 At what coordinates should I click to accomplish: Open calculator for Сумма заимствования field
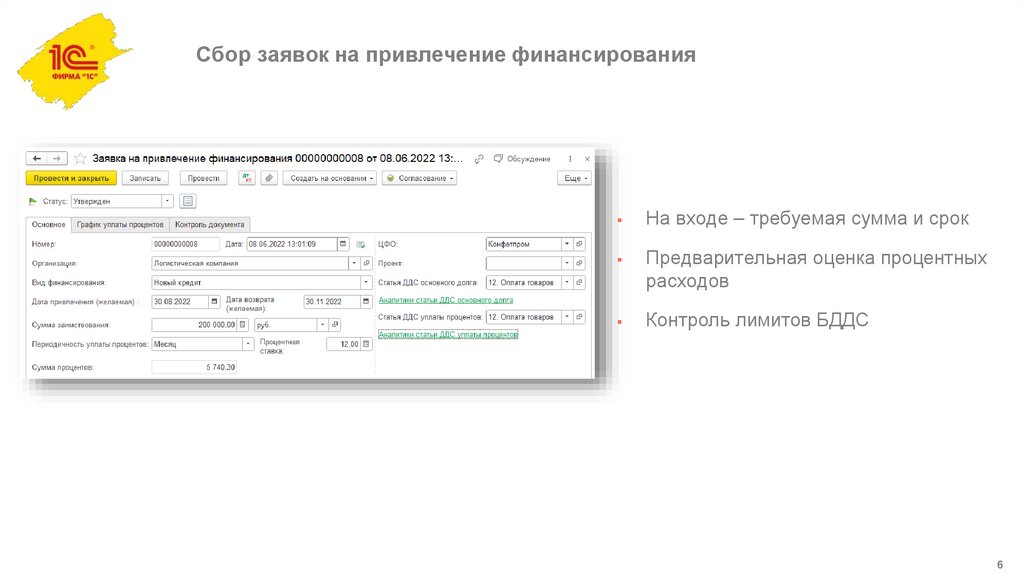tap(242, 325)
